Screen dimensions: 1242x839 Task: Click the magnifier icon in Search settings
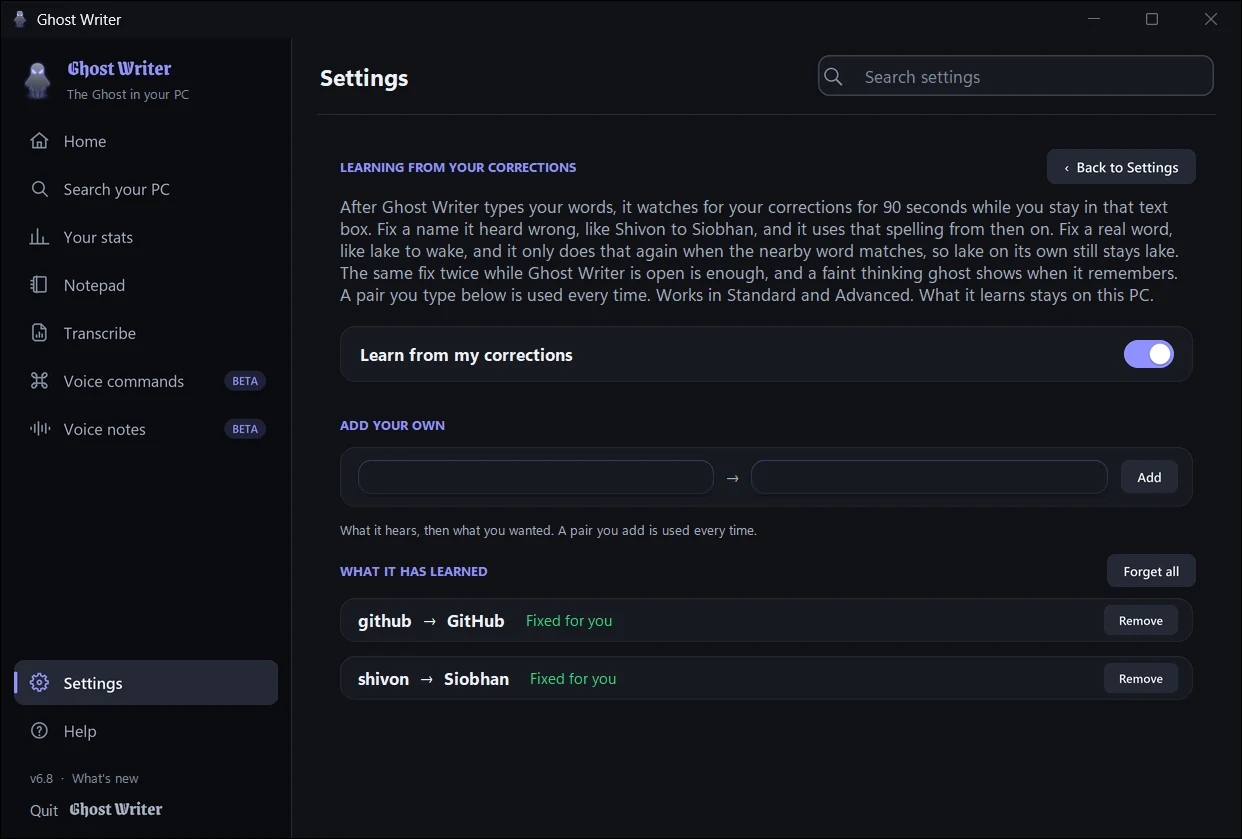pos(834,77)
